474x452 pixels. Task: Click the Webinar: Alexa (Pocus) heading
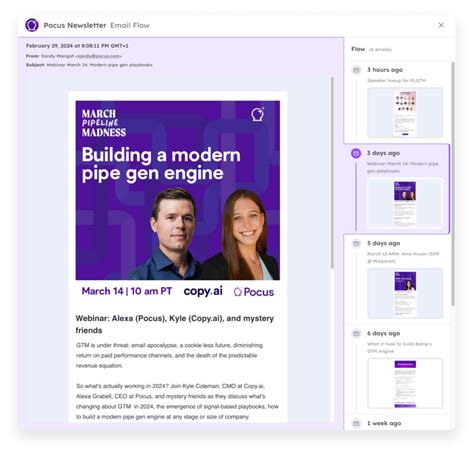click(175, 324)
